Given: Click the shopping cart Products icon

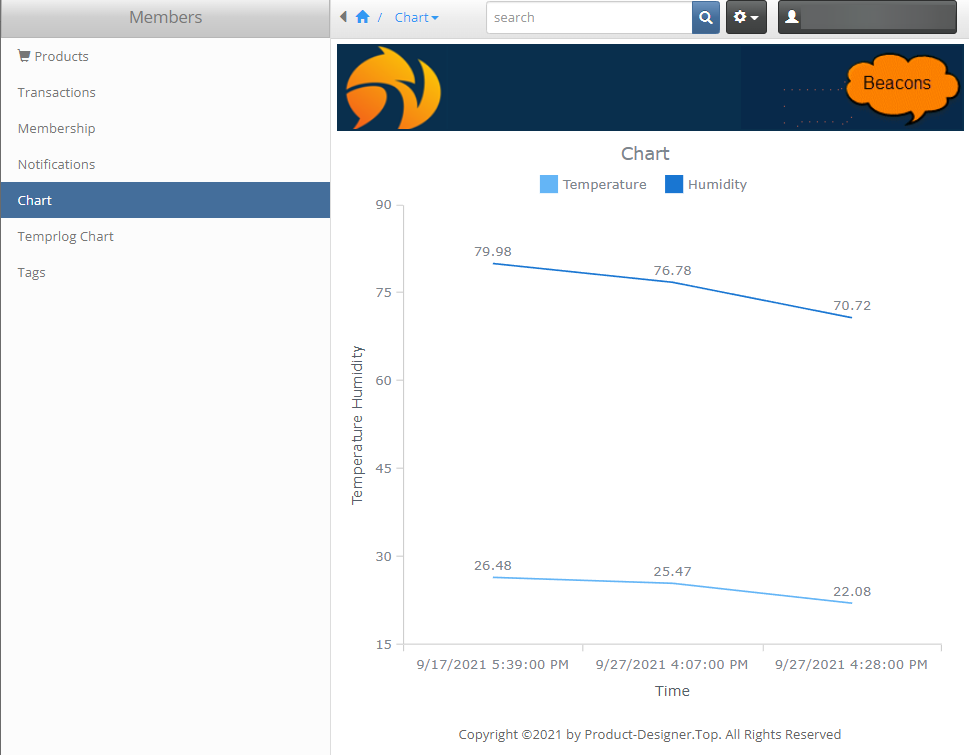Looking at the screenshot, I should 24,56.
